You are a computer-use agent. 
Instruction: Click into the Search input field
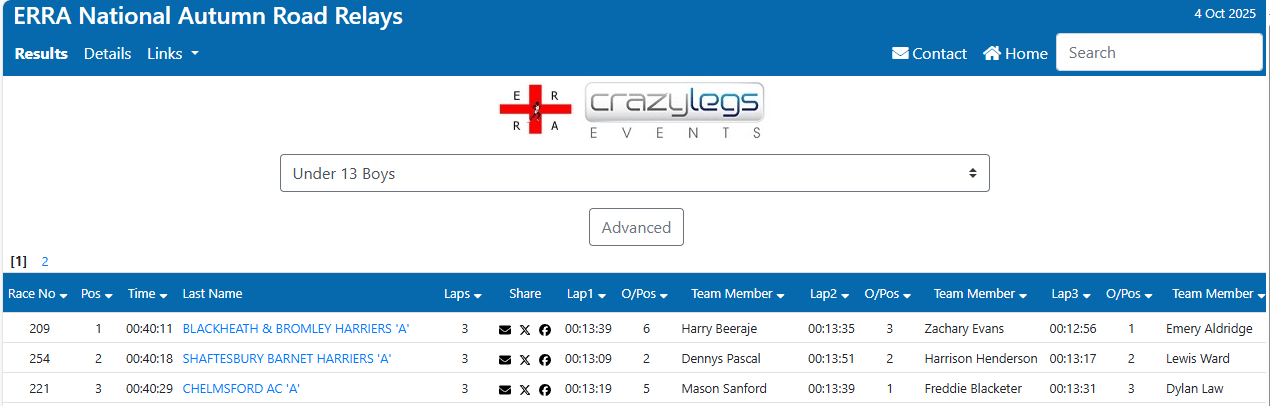(x=1158, y=53)
